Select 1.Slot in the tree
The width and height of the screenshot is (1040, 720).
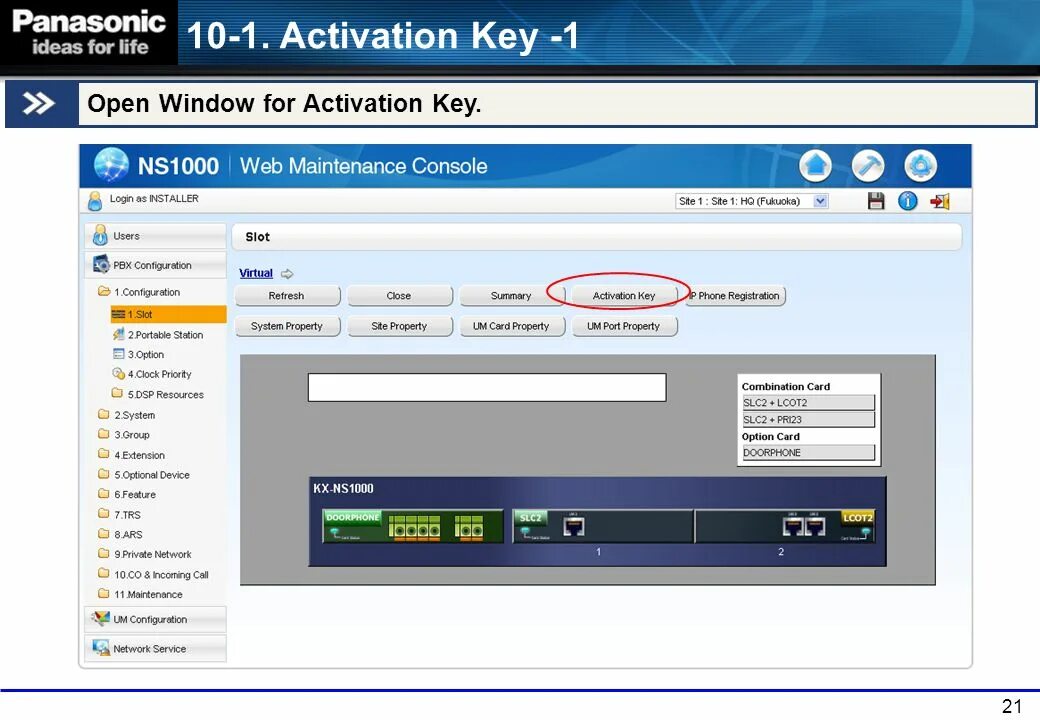coord(168,314)
